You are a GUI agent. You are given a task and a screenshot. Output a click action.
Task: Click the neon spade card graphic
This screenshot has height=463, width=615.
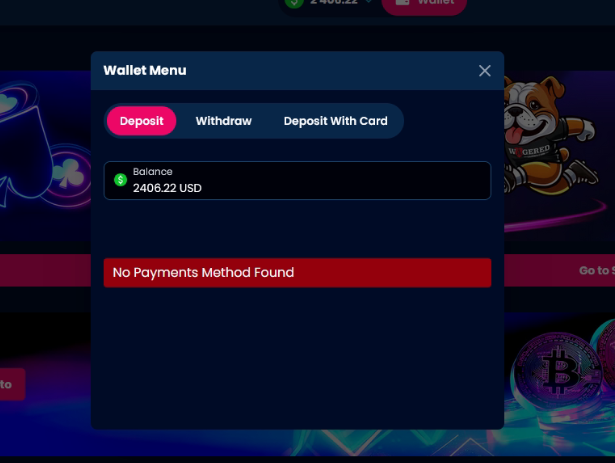click(x=25, y=151)
